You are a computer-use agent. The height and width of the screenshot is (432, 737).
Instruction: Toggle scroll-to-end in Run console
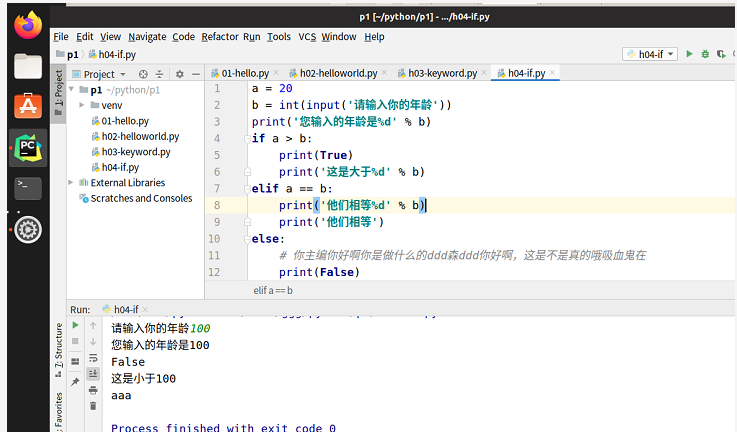pyautogui.click(x=93, y=373)
